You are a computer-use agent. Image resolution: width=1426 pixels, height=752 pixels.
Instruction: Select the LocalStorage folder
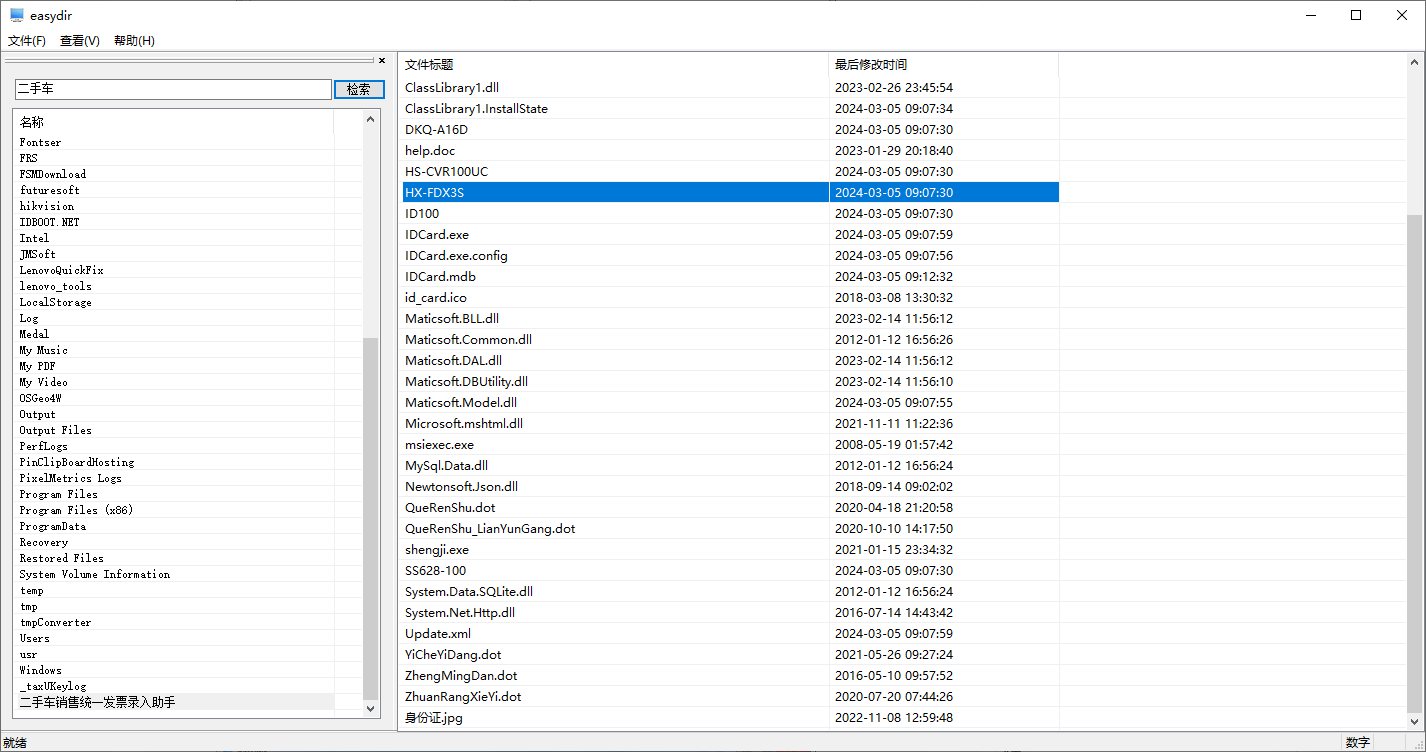pos(55,302)
